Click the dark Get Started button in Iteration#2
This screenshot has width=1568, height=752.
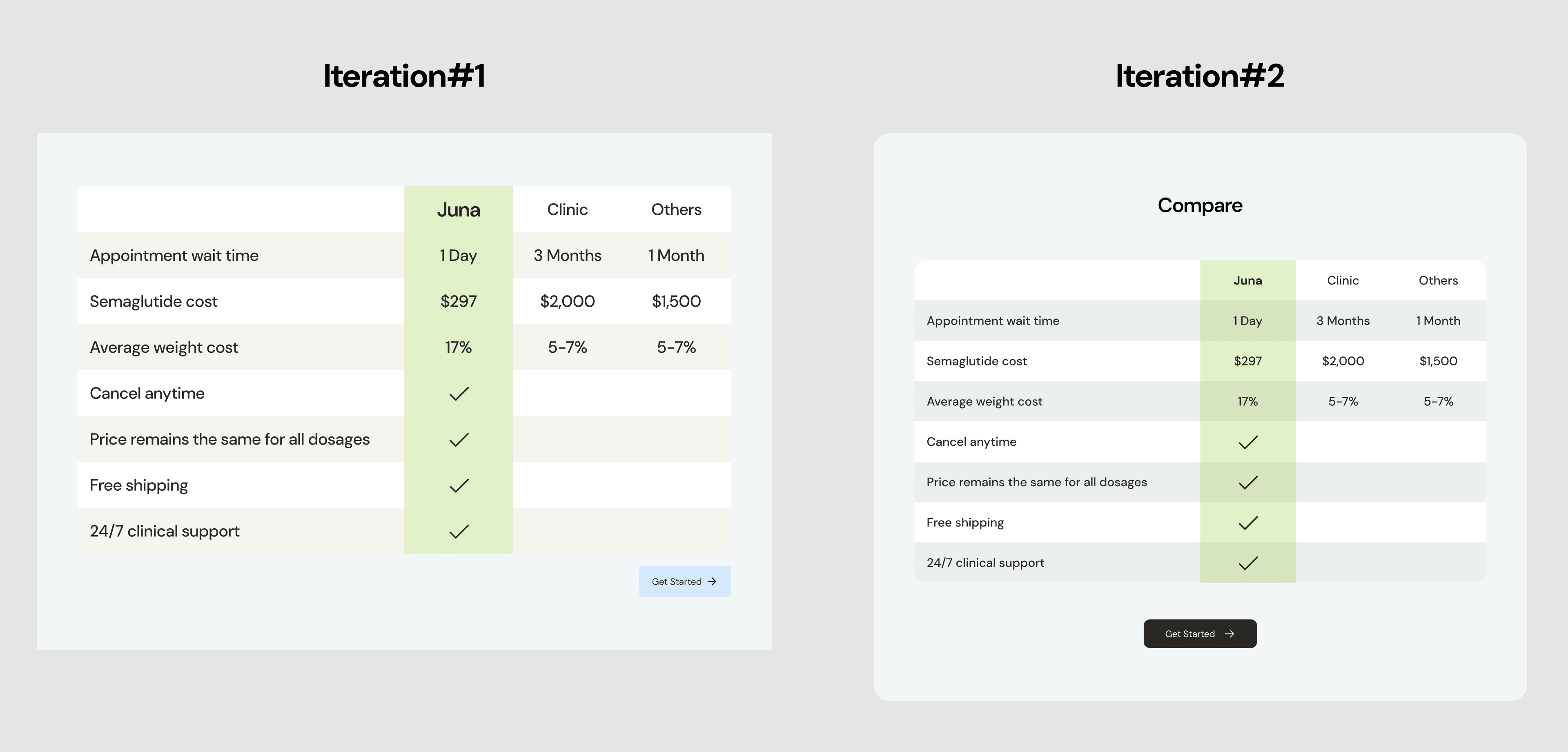(x=1199, y=633)
